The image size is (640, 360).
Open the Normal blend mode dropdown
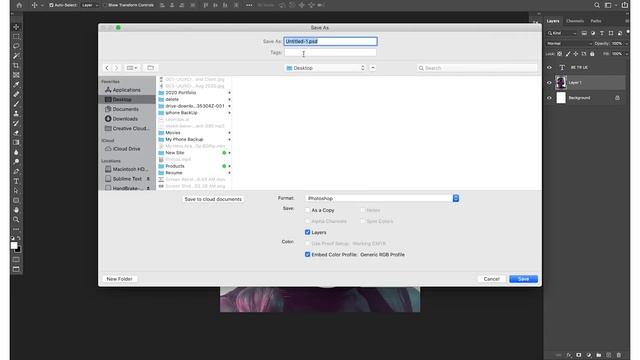[x=569, y=43]
